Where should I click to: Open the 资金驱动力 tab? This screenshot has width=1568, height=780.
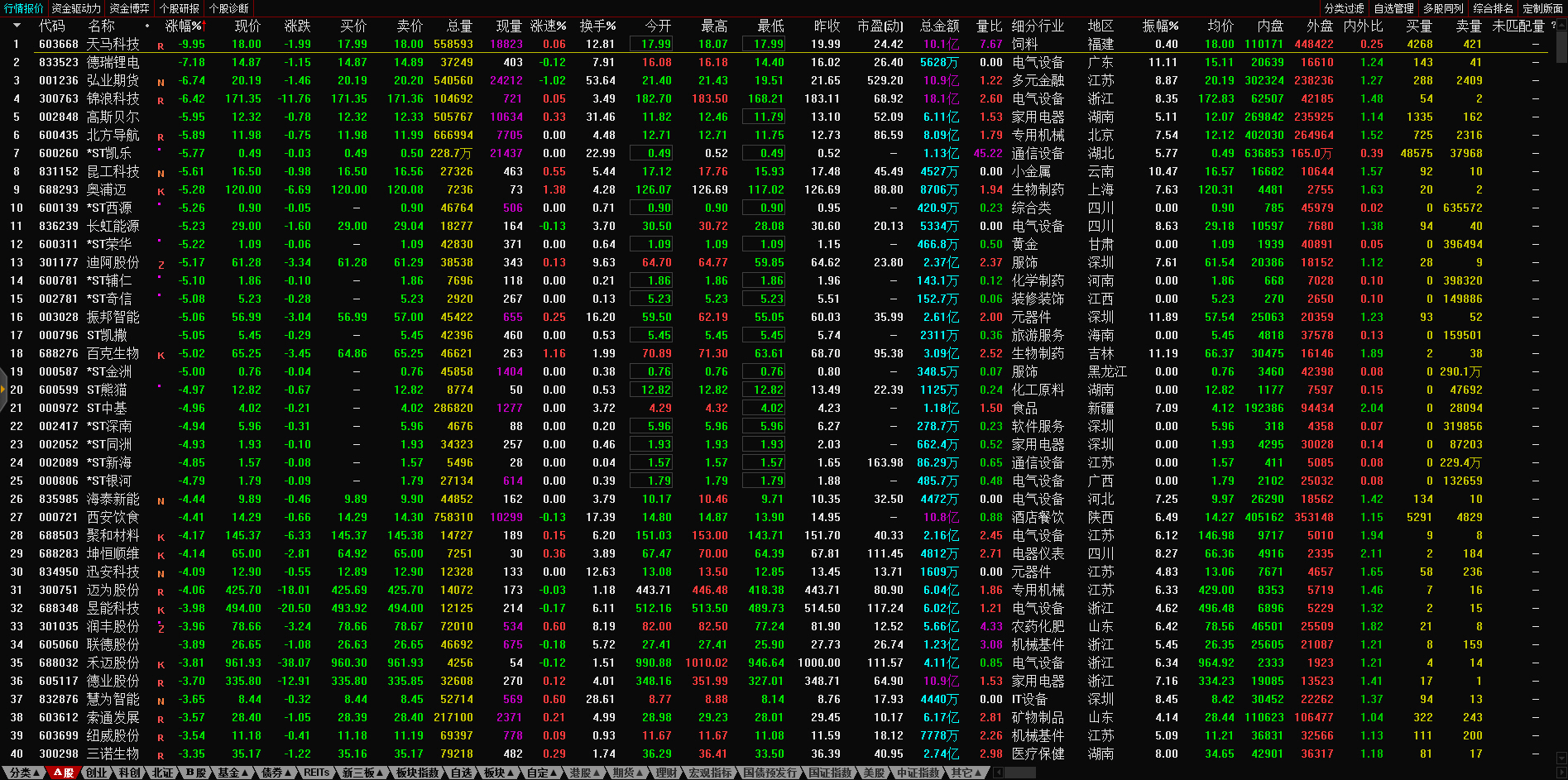coord(76,8)
